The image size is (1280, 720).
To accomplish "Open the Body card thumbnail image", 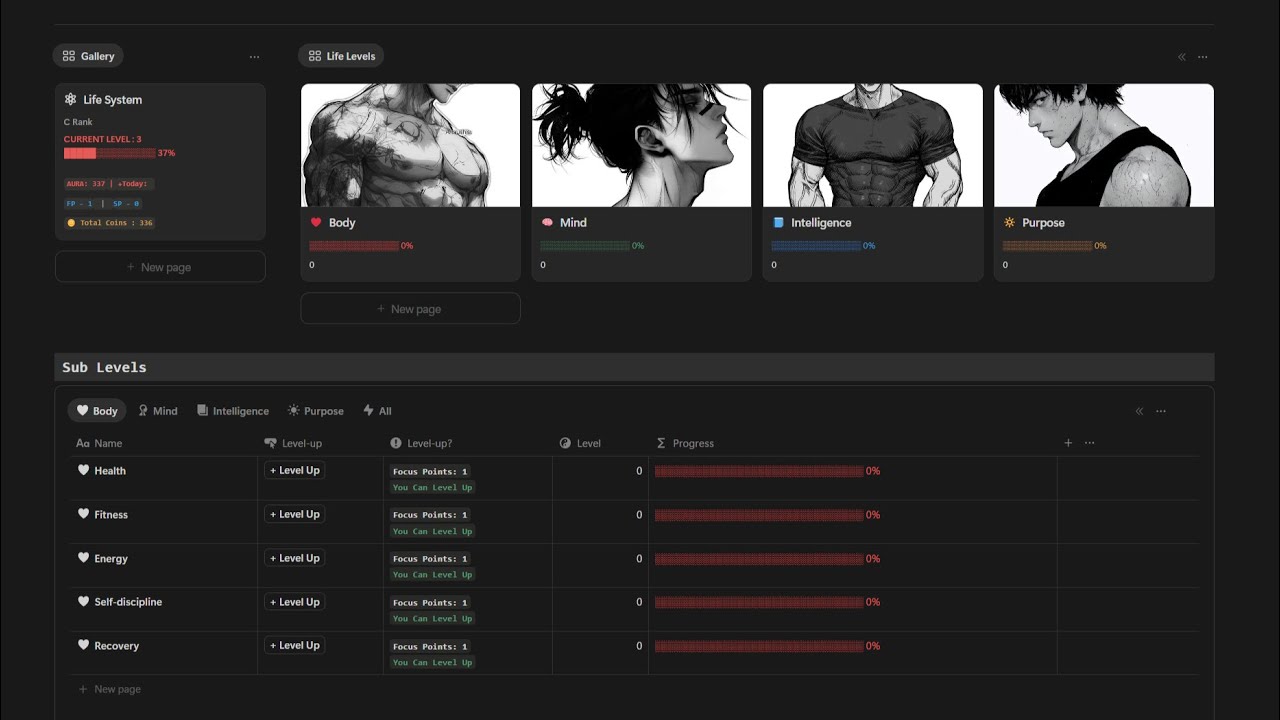I will [410, 145].
